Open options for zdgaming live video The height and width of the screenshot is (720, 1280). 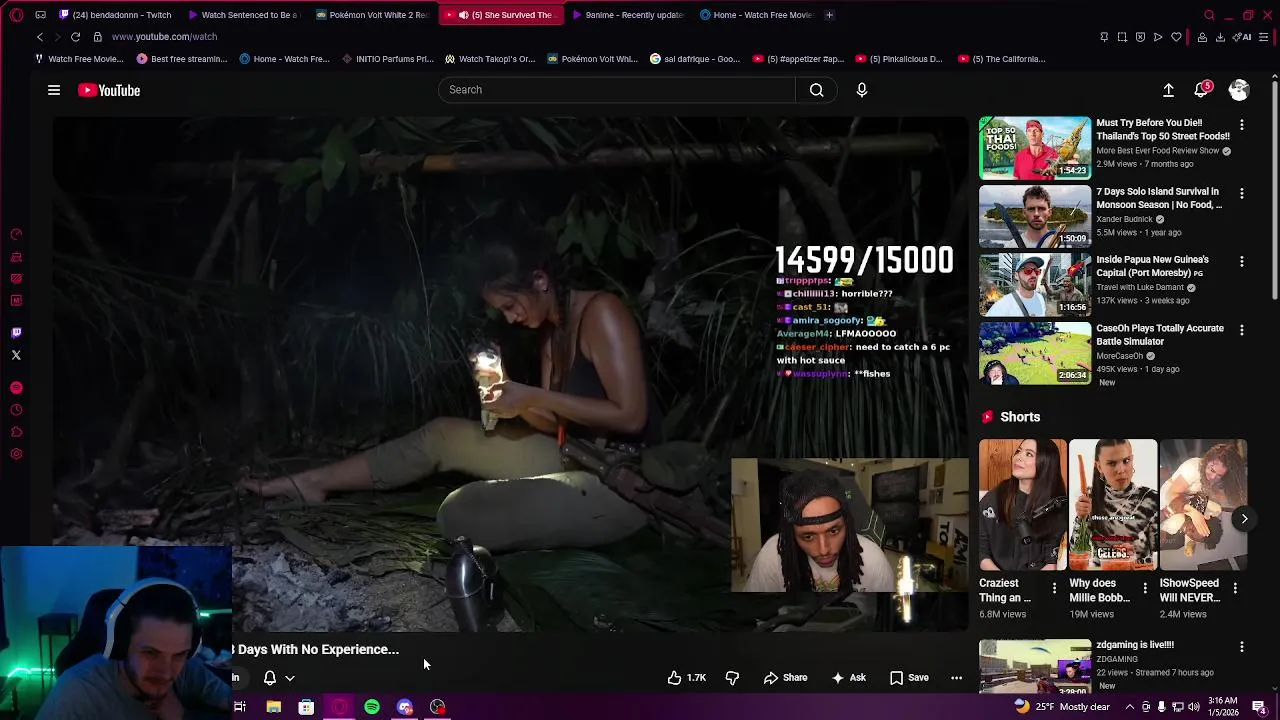(1242, 647)
